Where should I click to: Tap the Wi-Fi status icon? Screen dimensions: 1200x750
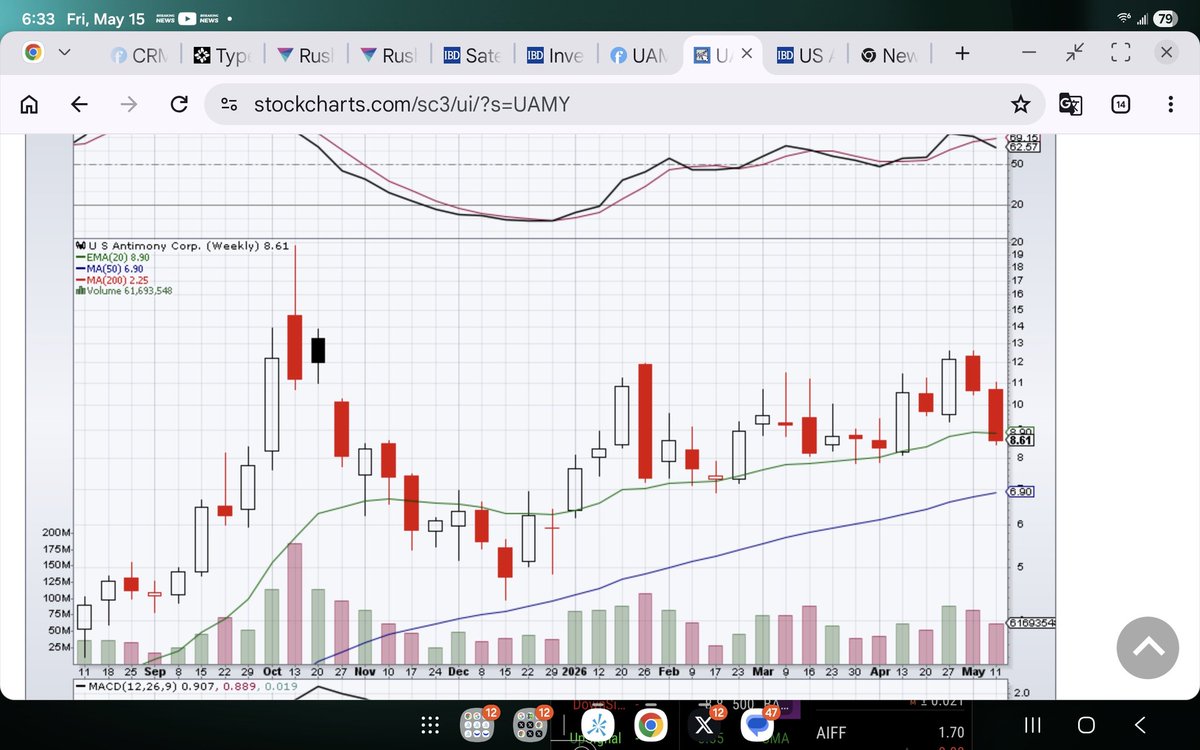click(1125, 18)
